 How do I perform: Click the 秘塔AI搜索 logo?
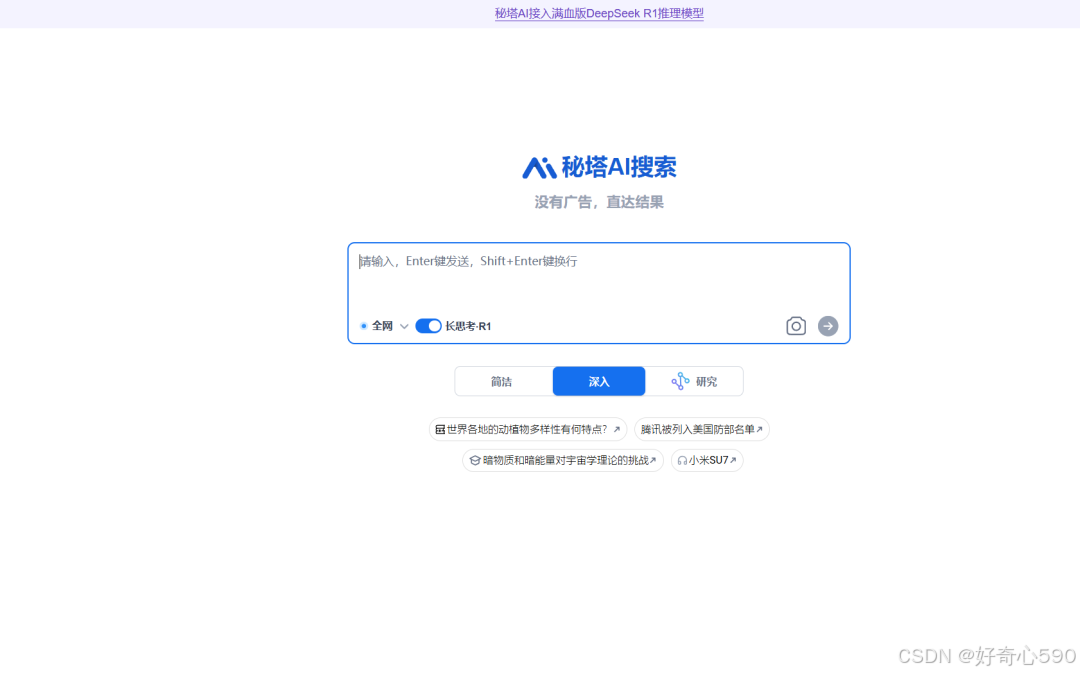coord(599,167)
